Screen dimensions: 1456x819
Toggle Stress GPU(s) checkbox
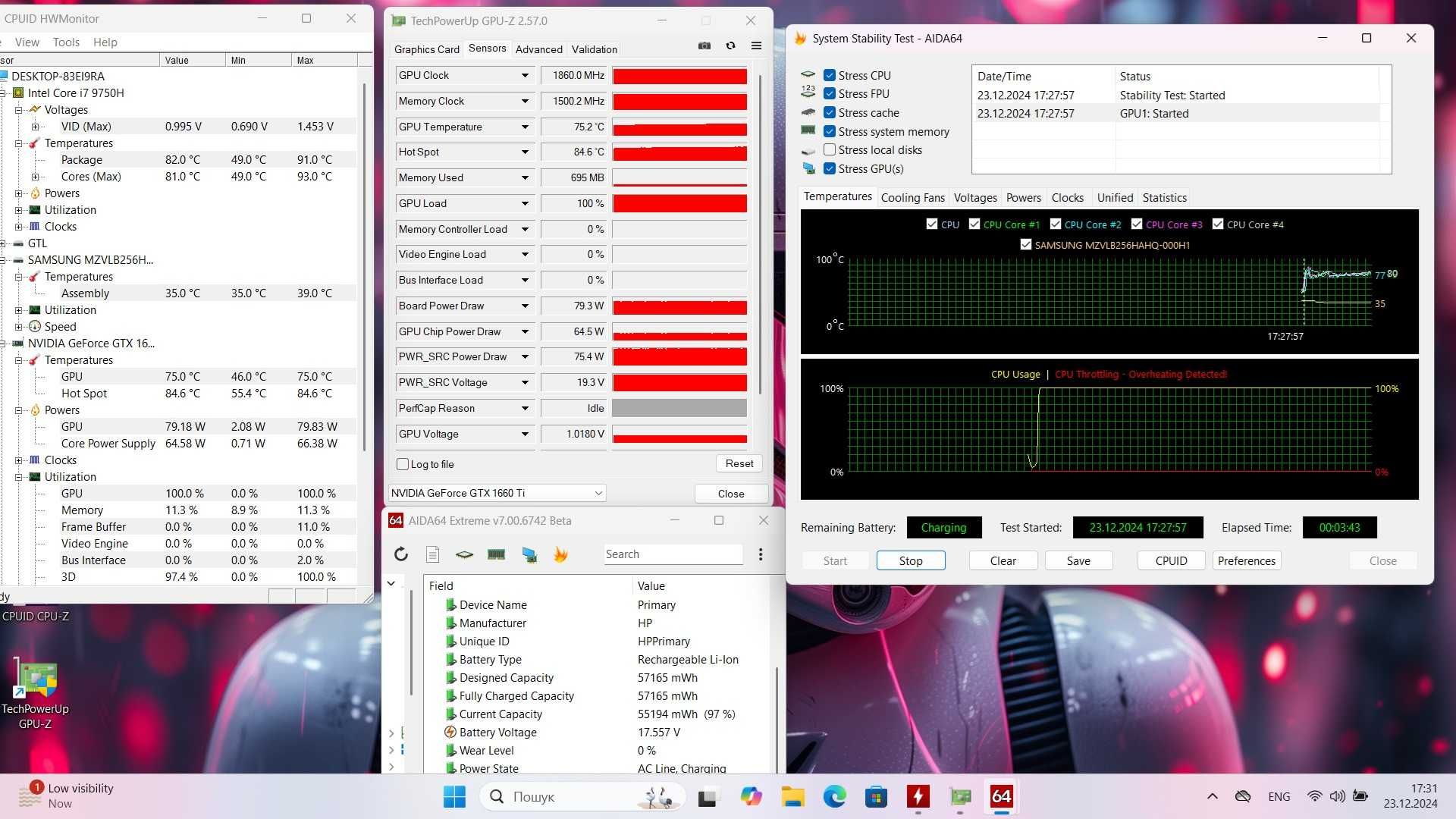(830, 168)
